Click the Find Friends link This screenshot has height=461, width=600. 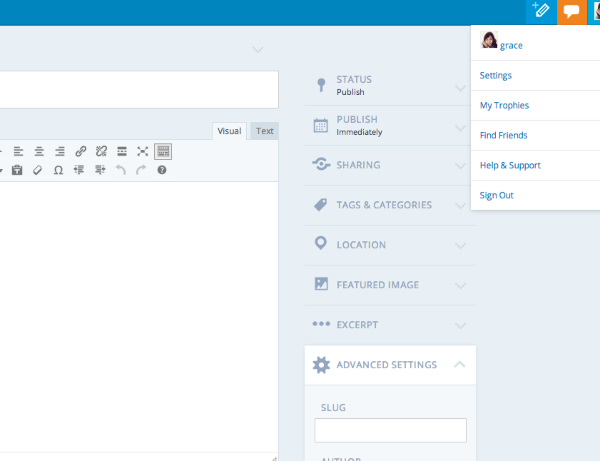pos(503,135)
